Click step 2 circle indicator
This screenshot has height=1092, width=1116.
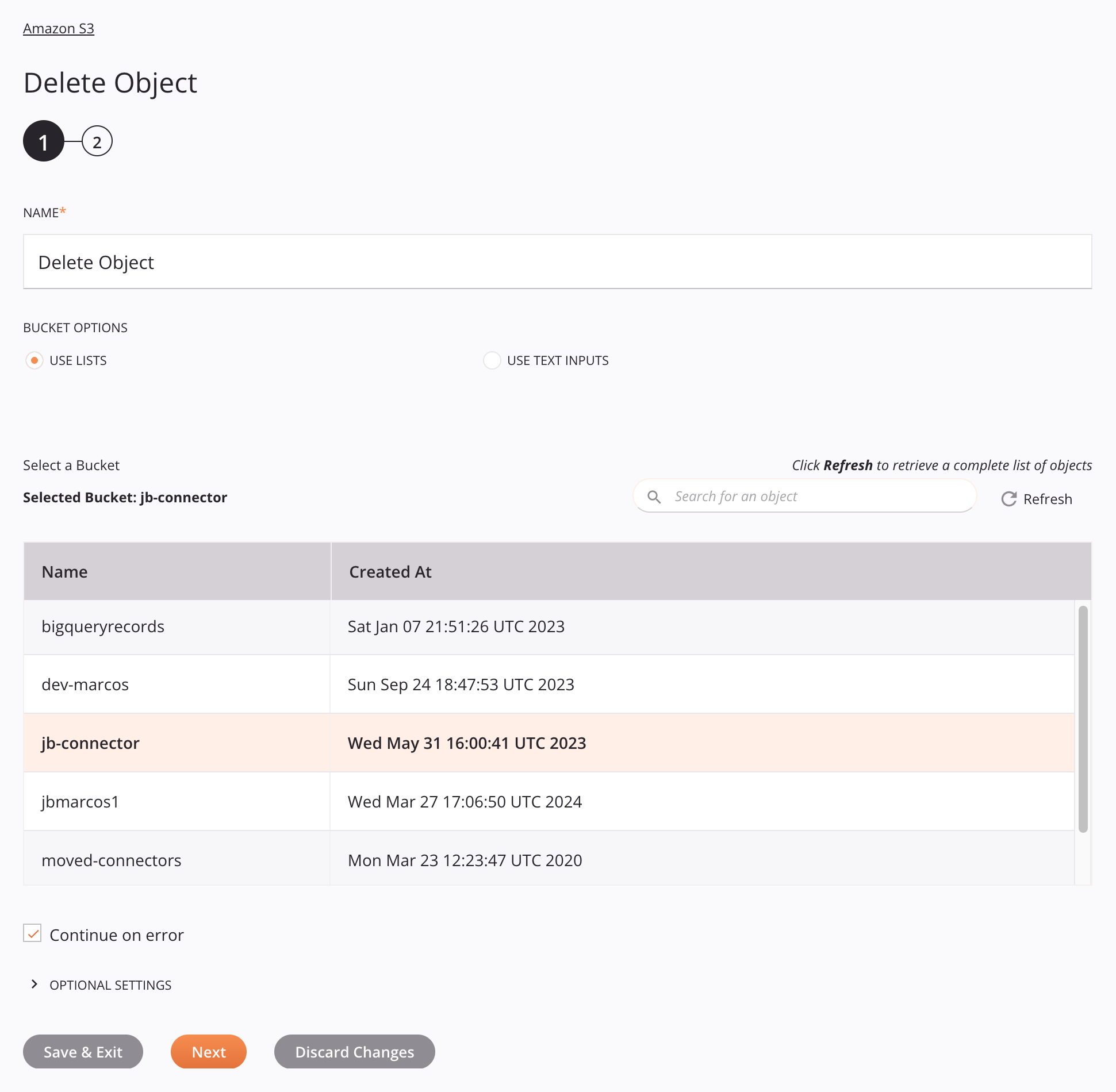[97, 140]
